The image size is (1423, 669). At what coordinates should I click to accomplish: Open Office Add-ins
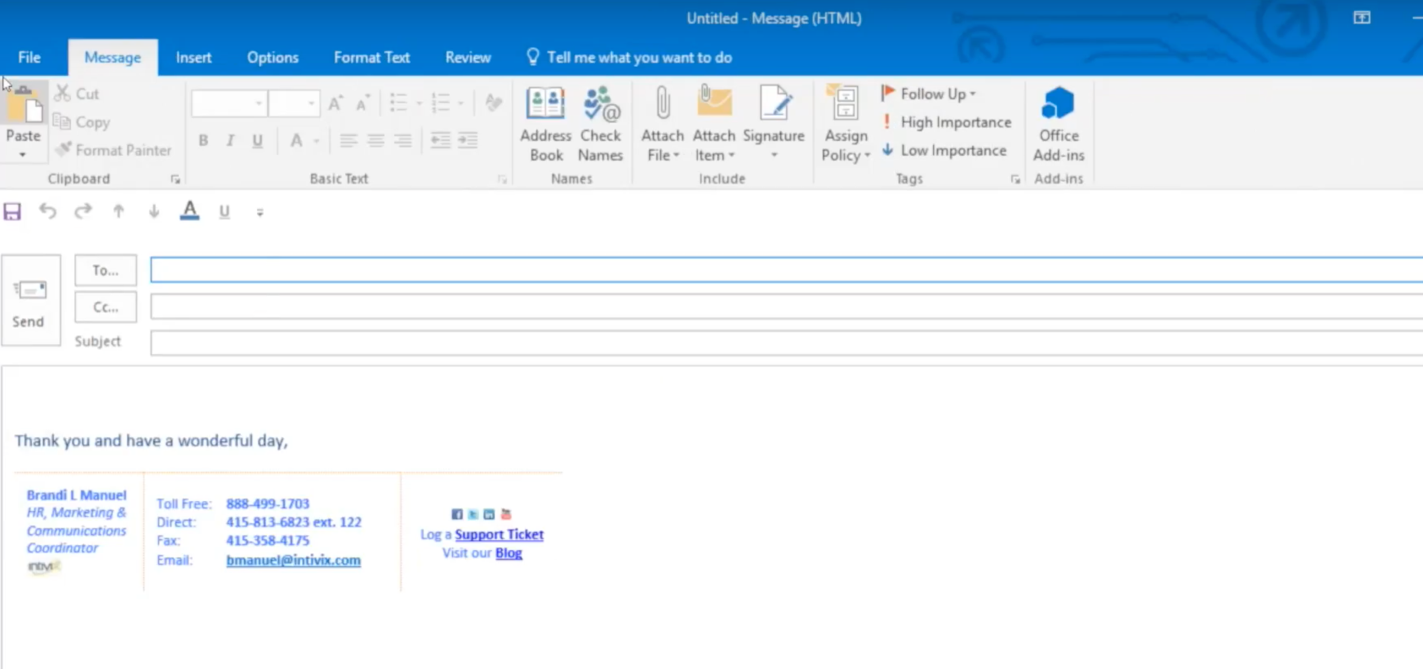tap(1058, 123)
